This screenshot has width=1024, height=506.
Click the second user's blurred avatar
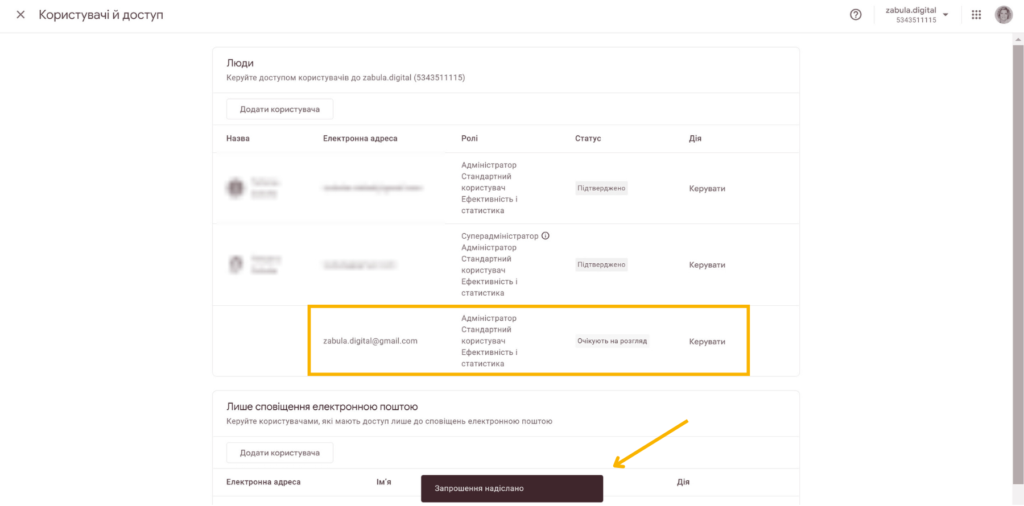coord(234,264)
